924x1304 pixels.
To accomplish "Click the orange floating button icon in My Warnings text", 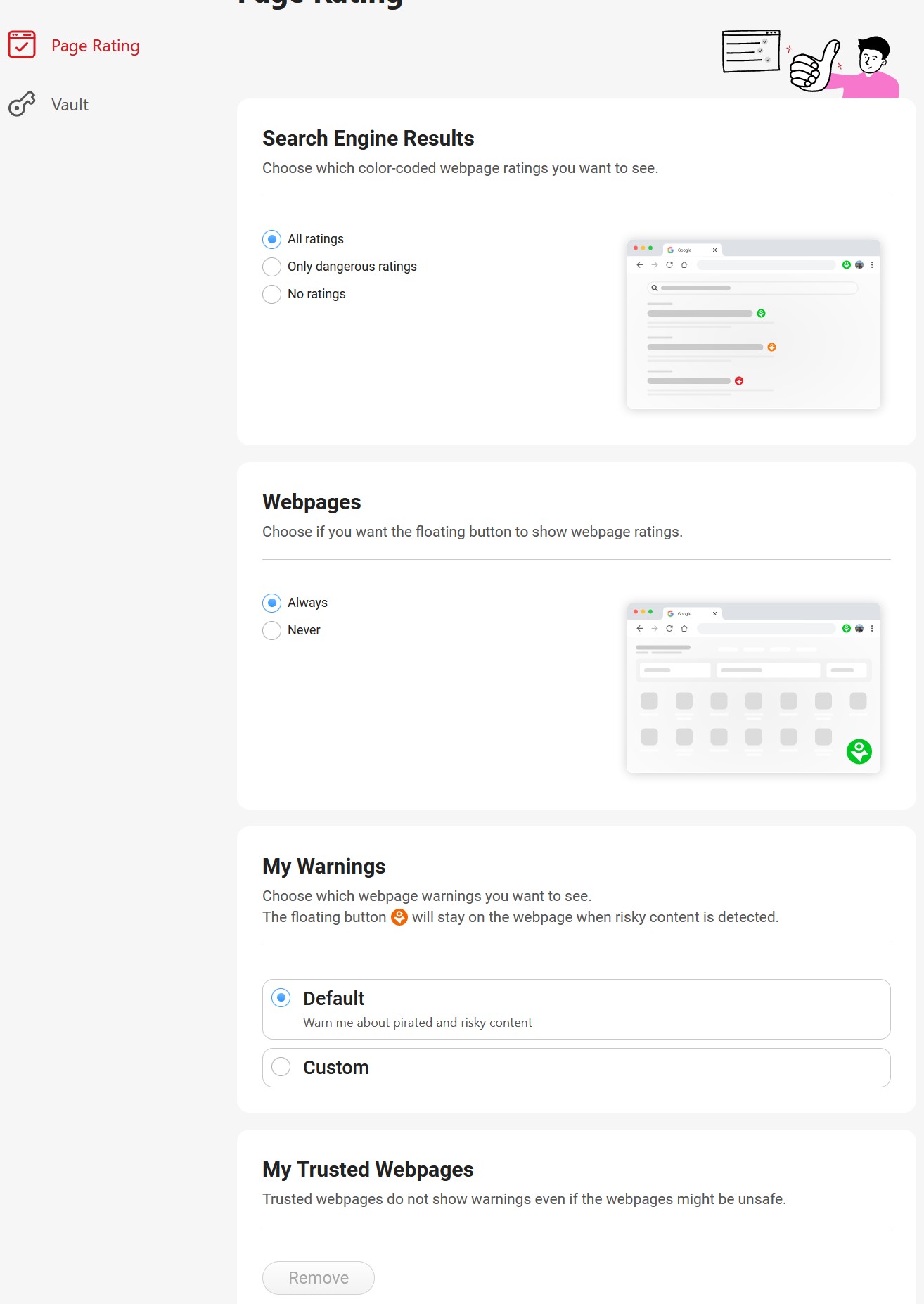I will click(x=399, y=917).
